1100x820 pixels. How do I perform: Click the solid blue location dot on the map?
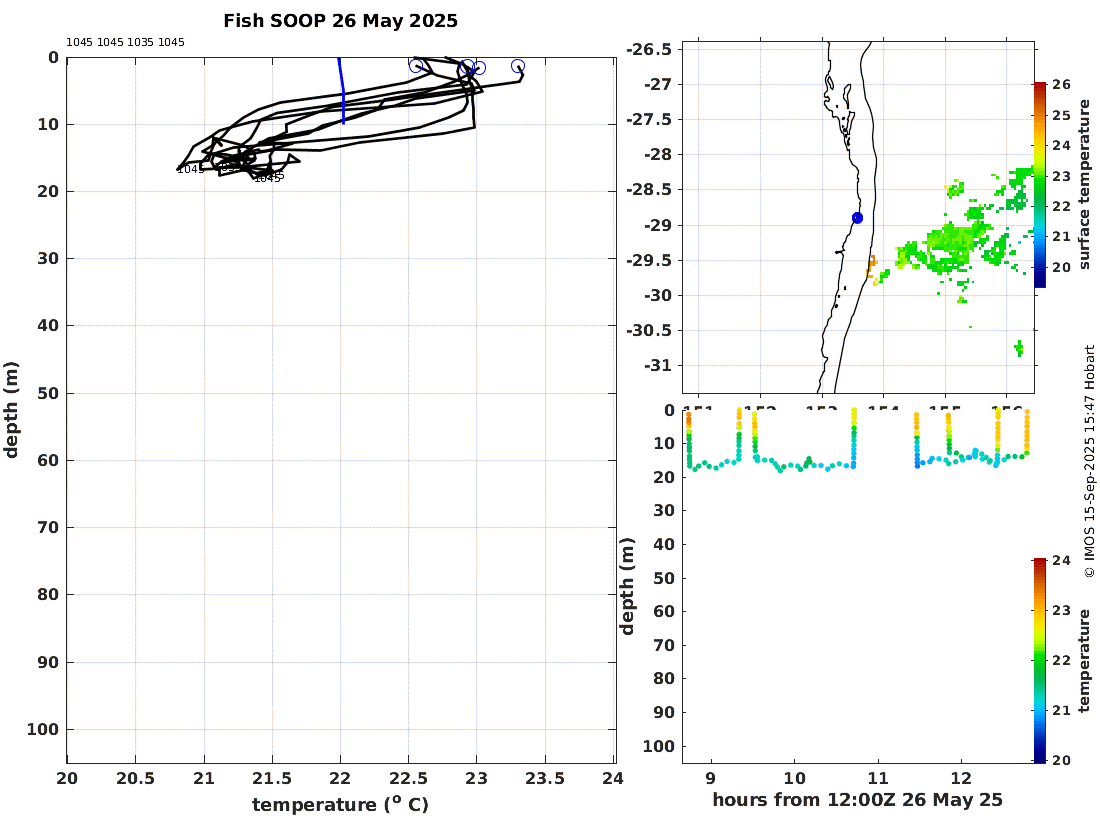[857, 218]
